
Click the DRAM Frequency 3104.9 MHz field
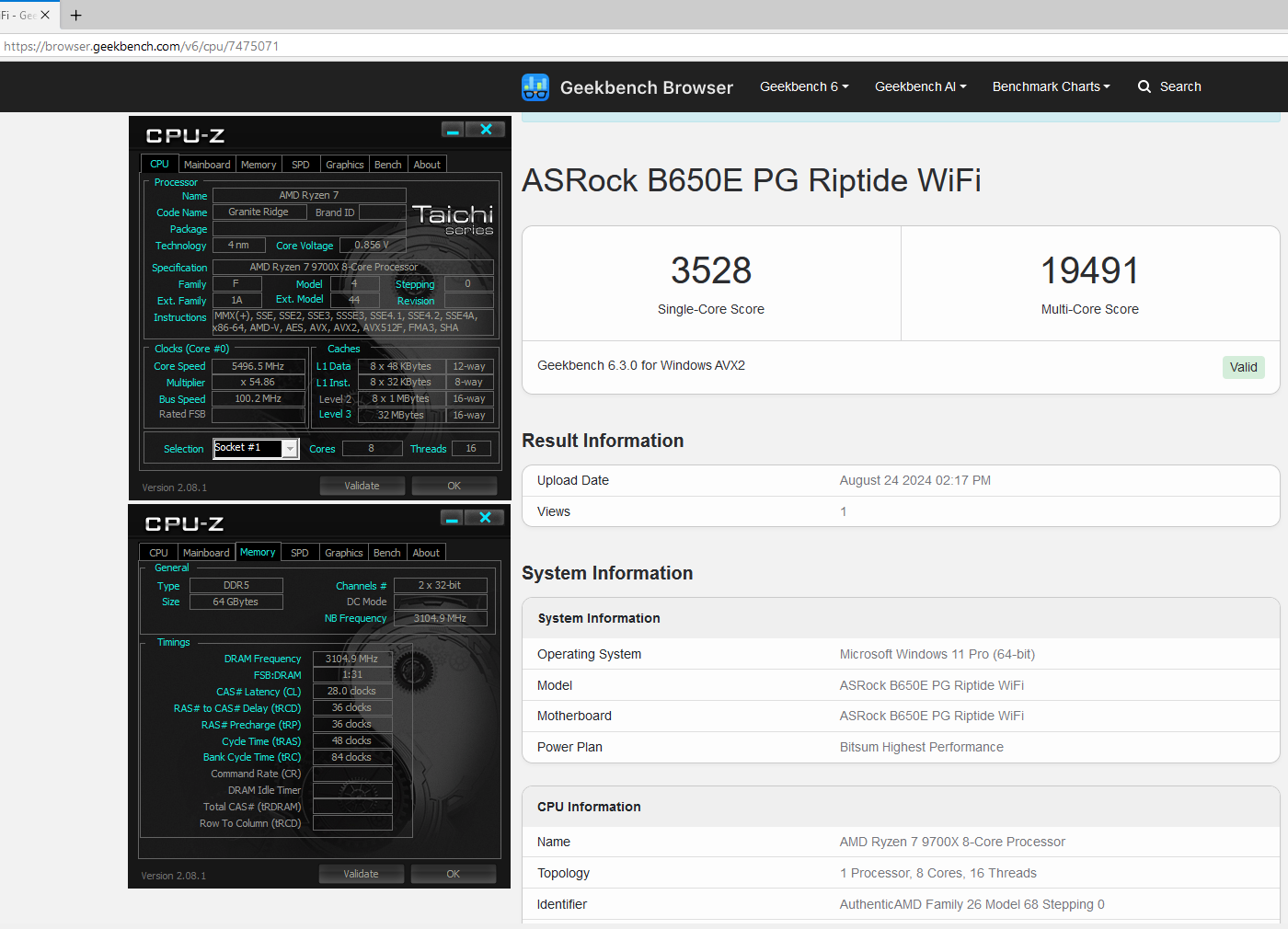pos(352,659)
